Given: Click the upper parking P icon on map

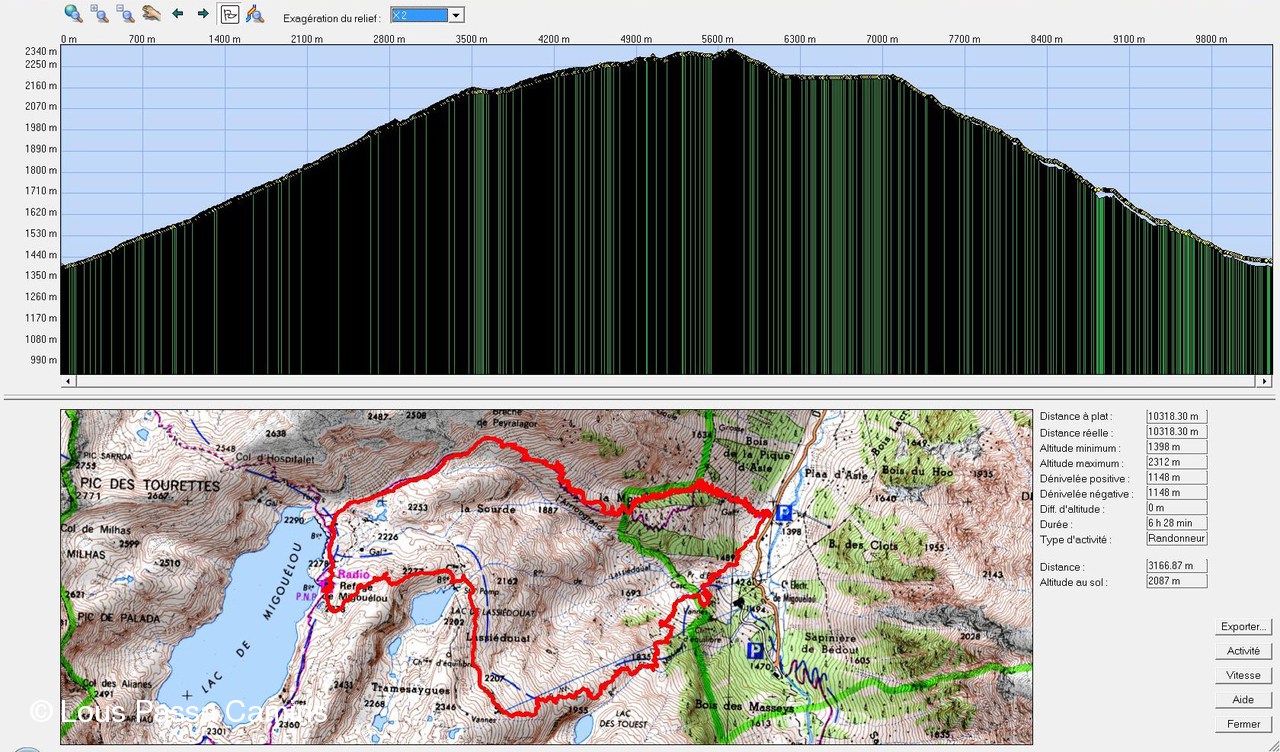Looking at the screenshot, I should pos(784,512).
